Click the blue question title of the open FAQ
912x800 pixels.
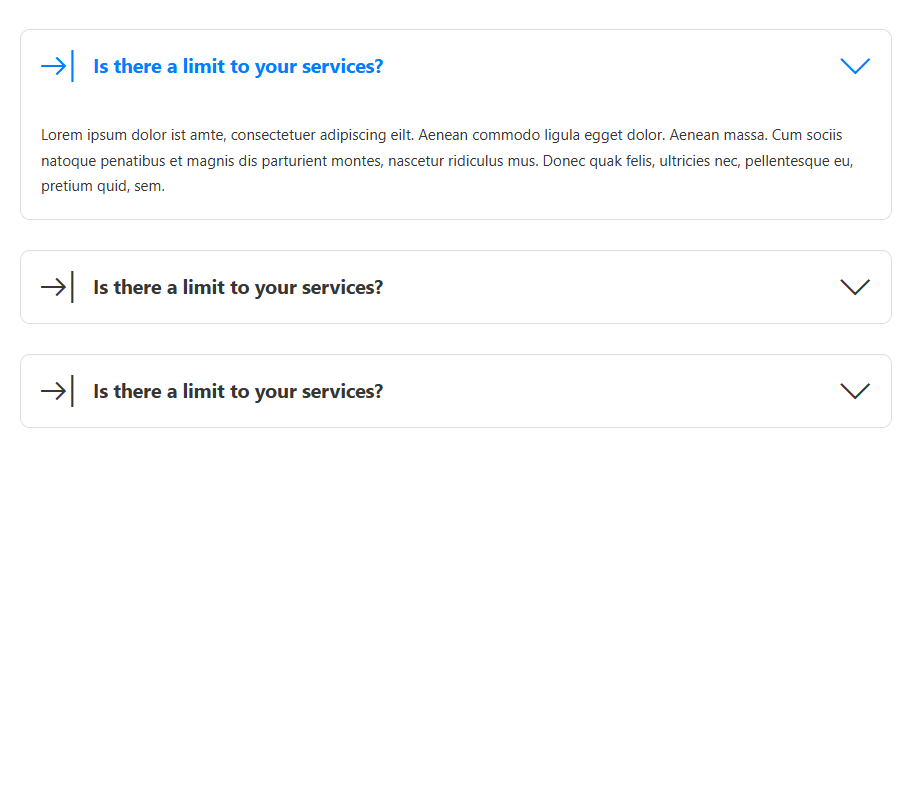238,67
